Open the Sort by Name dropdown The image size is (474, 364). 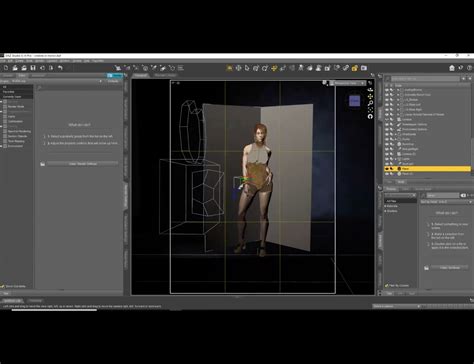click(x=446, y=202)
